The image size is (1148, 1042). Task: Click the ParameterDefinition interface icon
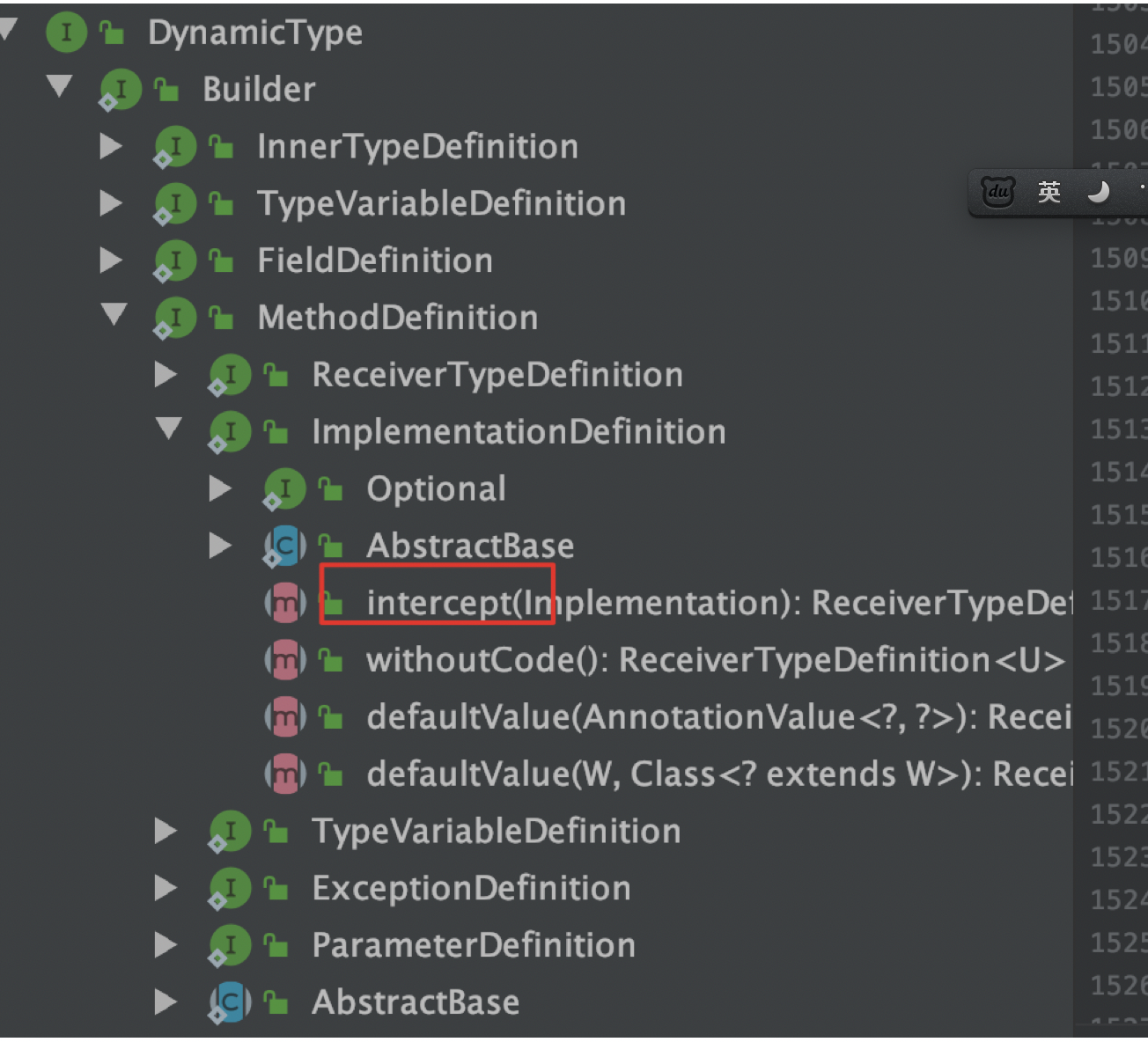[x=230, y=946]
